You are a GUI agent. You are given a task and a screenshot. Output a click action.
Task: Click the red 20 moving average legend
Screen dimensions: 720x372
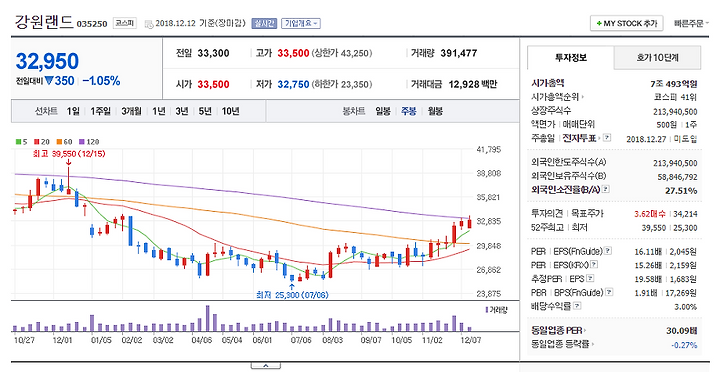[41, 142]
